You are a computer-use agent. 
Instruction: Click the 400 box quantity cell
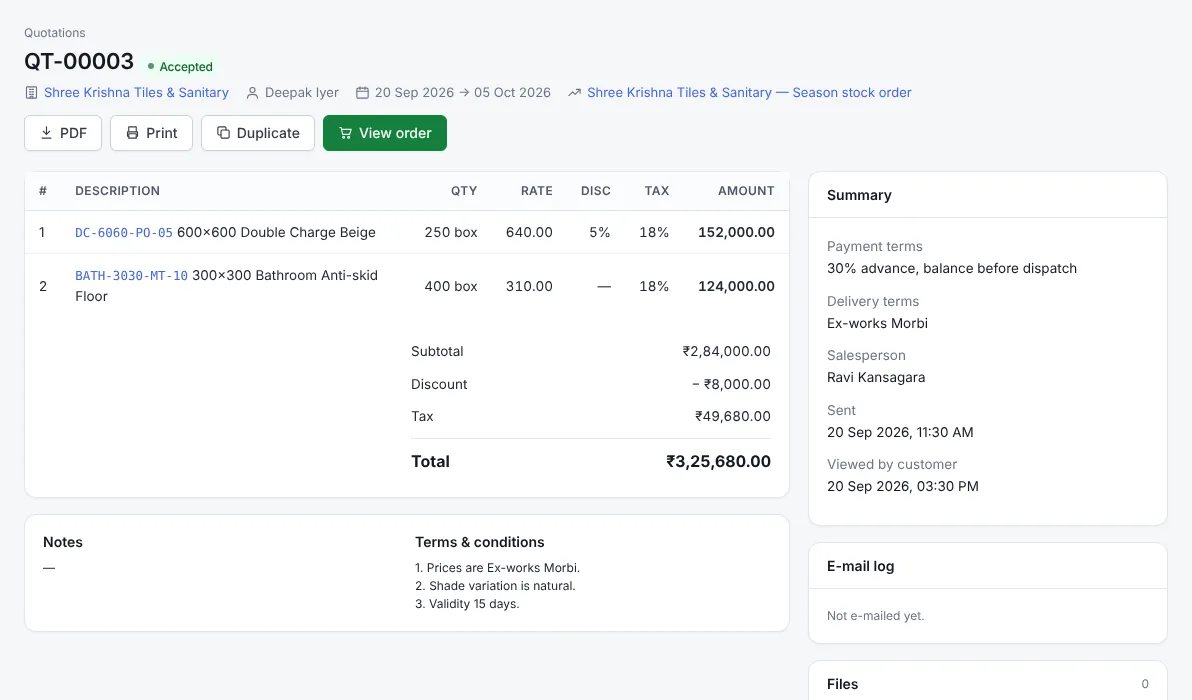(451, 287)
